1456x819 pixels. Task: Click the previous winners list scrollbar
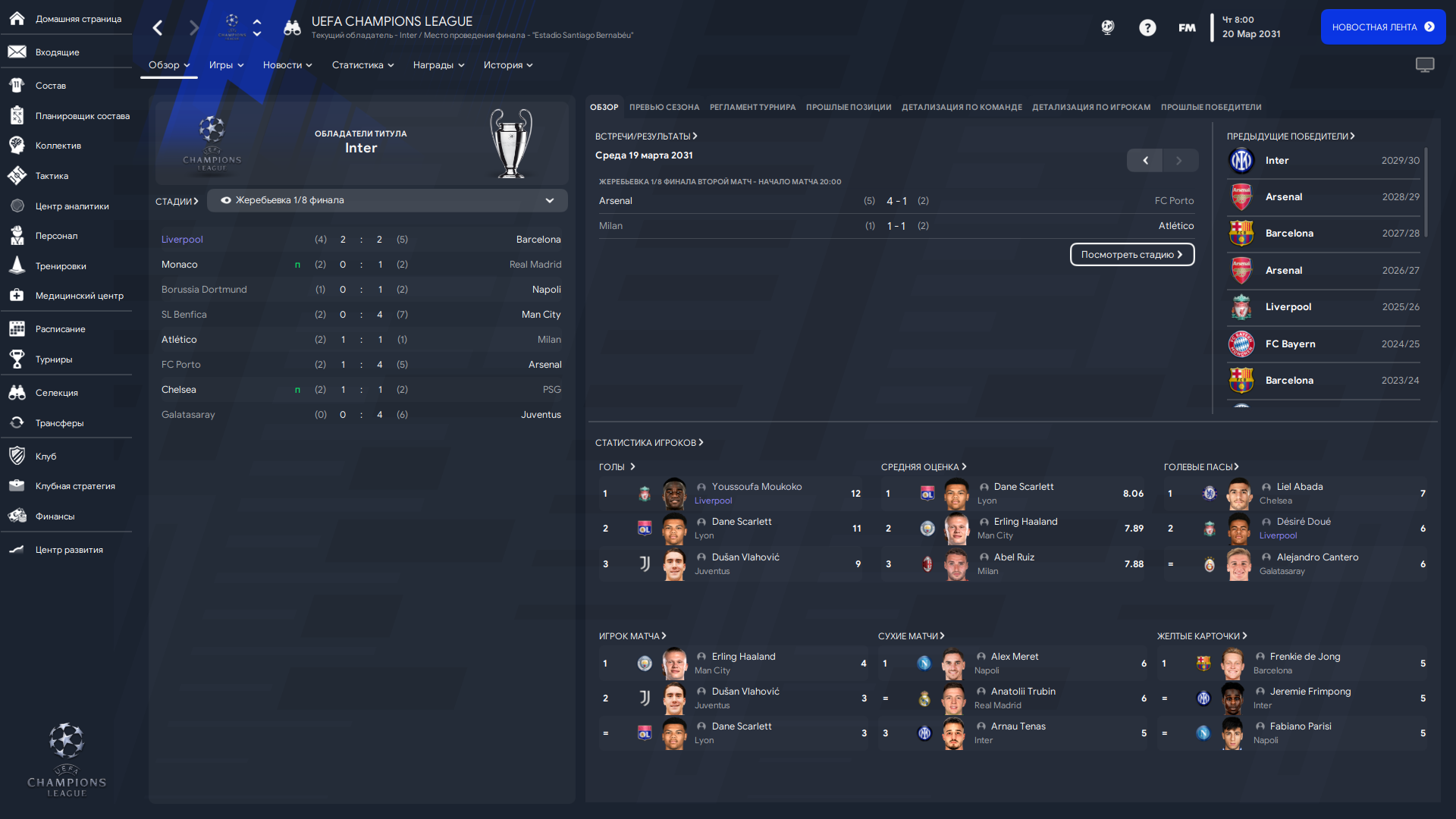point(1426,193)
